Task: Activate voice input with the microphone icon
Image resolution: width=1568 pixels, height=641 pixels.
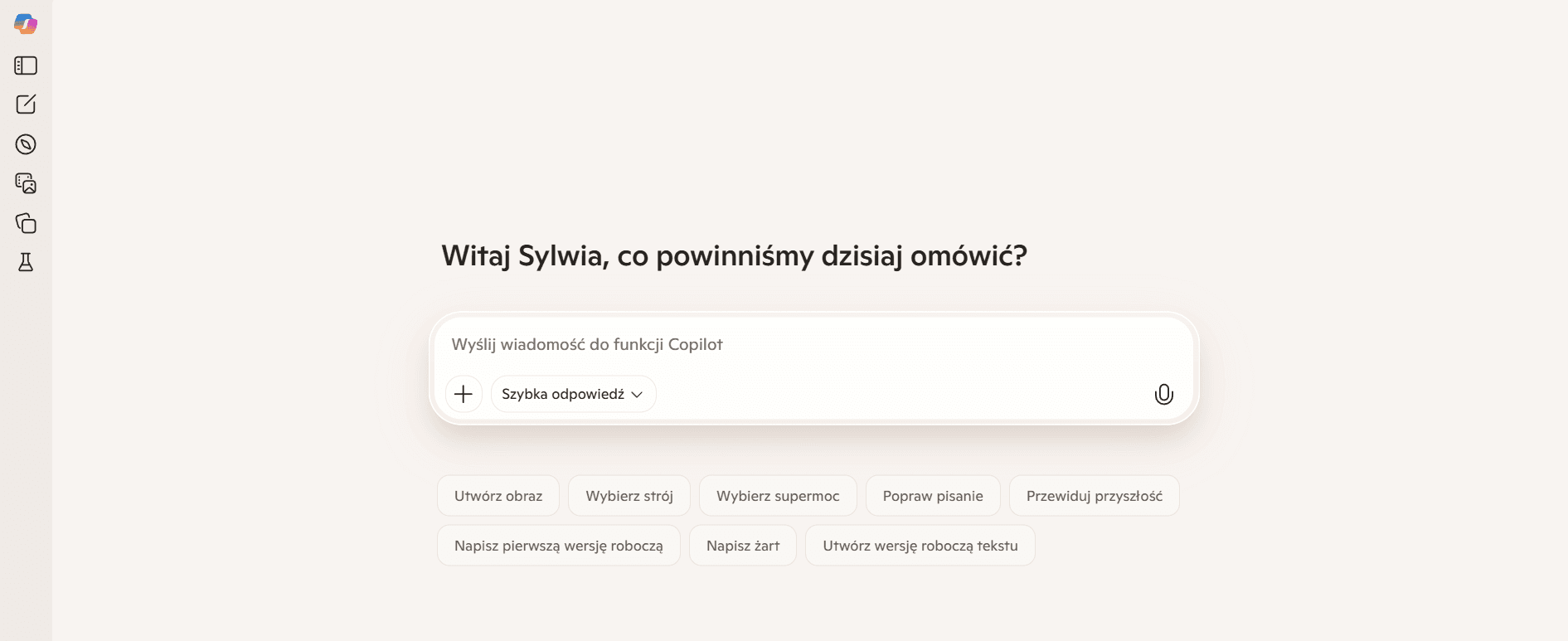Action: tap(1163, 394)
